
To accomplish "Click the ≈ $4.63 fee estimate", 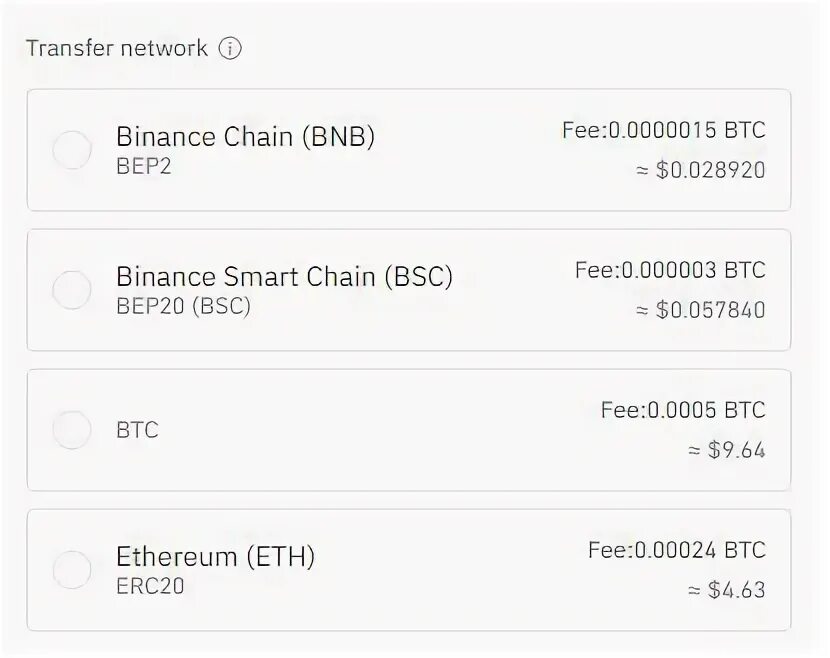I will [x=726, y=590].
